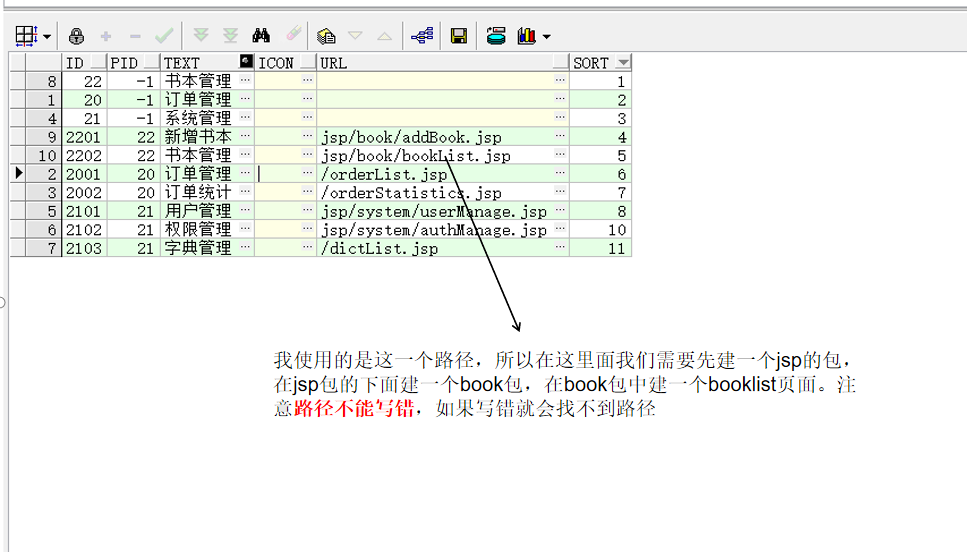Select the TEXT column header

coord(207,62)
